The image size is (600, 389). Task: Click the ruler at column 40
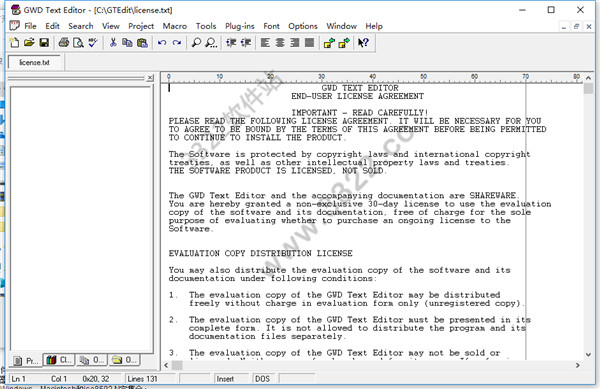[x=372, y=77]
